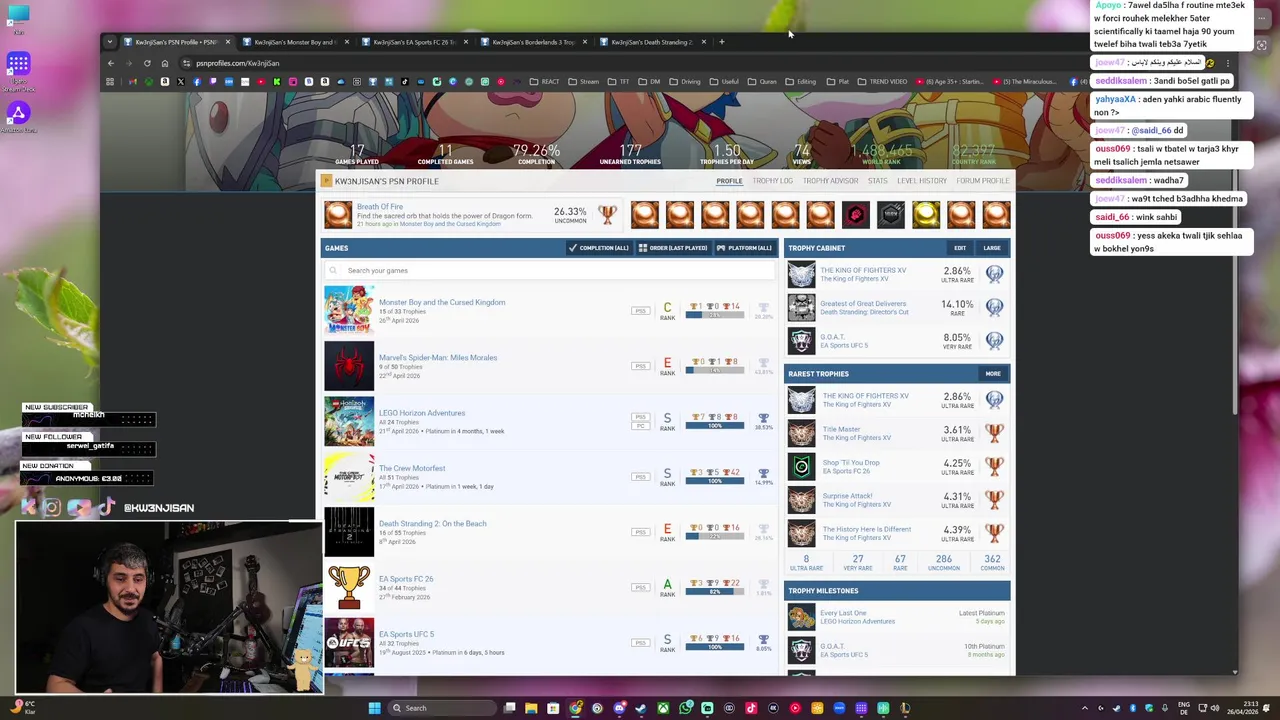Click More in Rarest Trophies header
This screenshot has height=720, width=1280.
(x=993, y=374)
